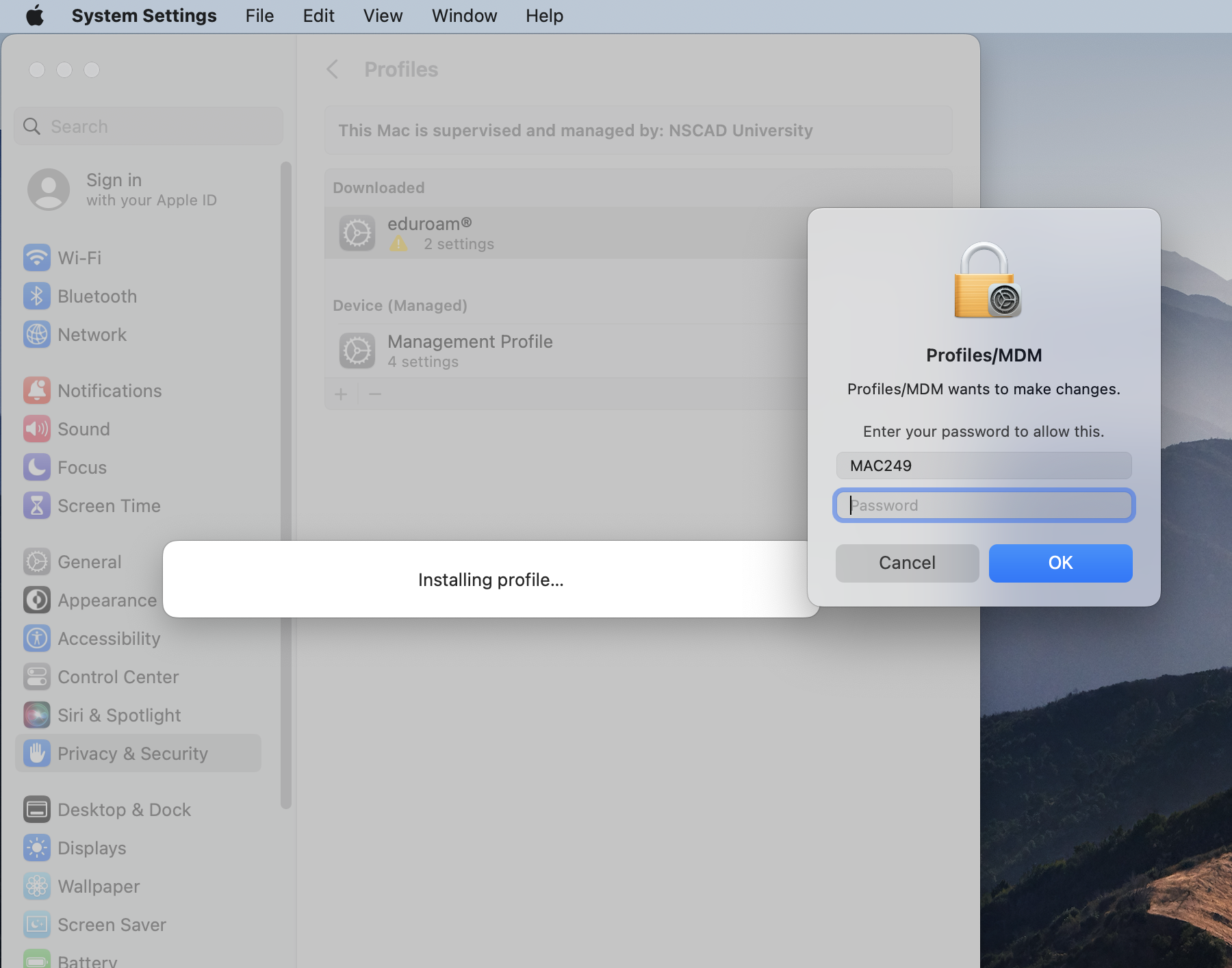
Task: Click the Management Profile gear icon
Action: click(357, 351)
